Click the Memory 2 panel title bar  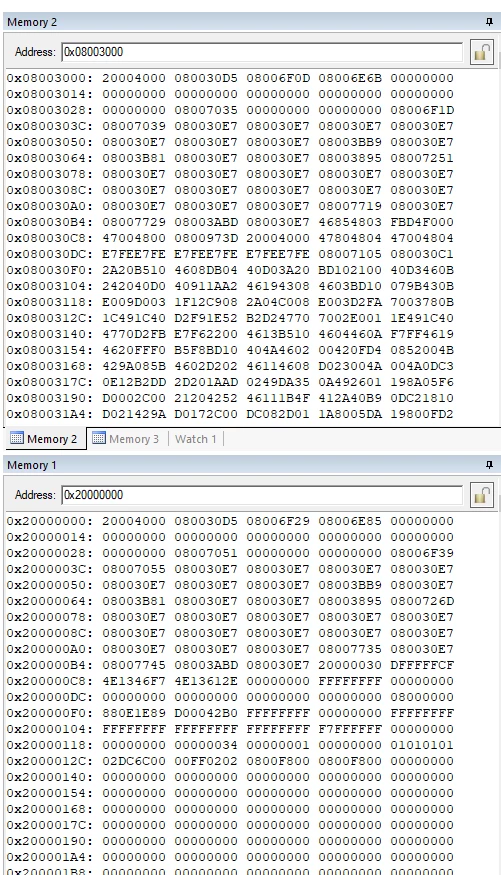tap(250, 22)
